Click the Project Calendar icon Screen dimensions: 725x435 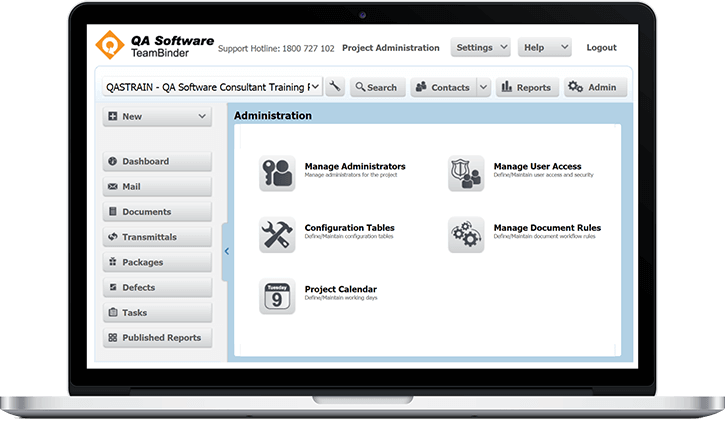pos(277,297)
